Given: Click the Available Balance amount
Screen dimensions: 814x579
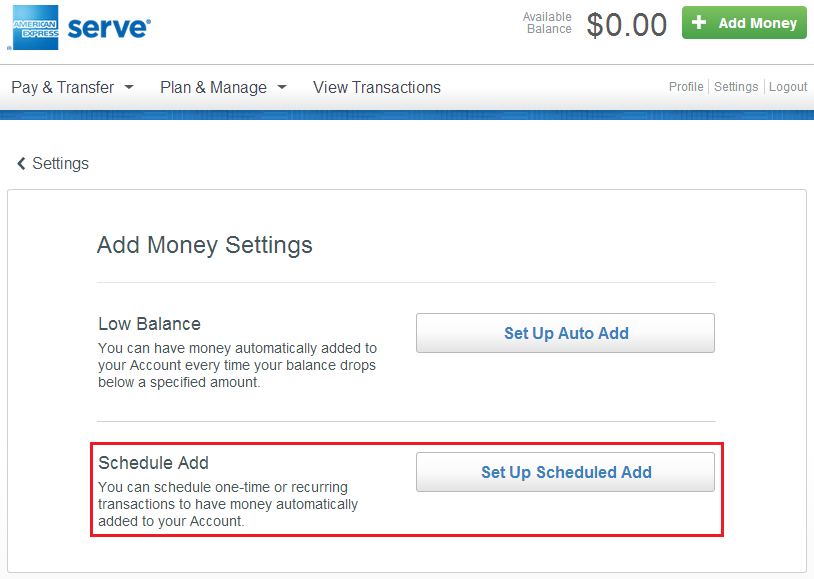Looking at the screenshot, I should coord(626,25).
